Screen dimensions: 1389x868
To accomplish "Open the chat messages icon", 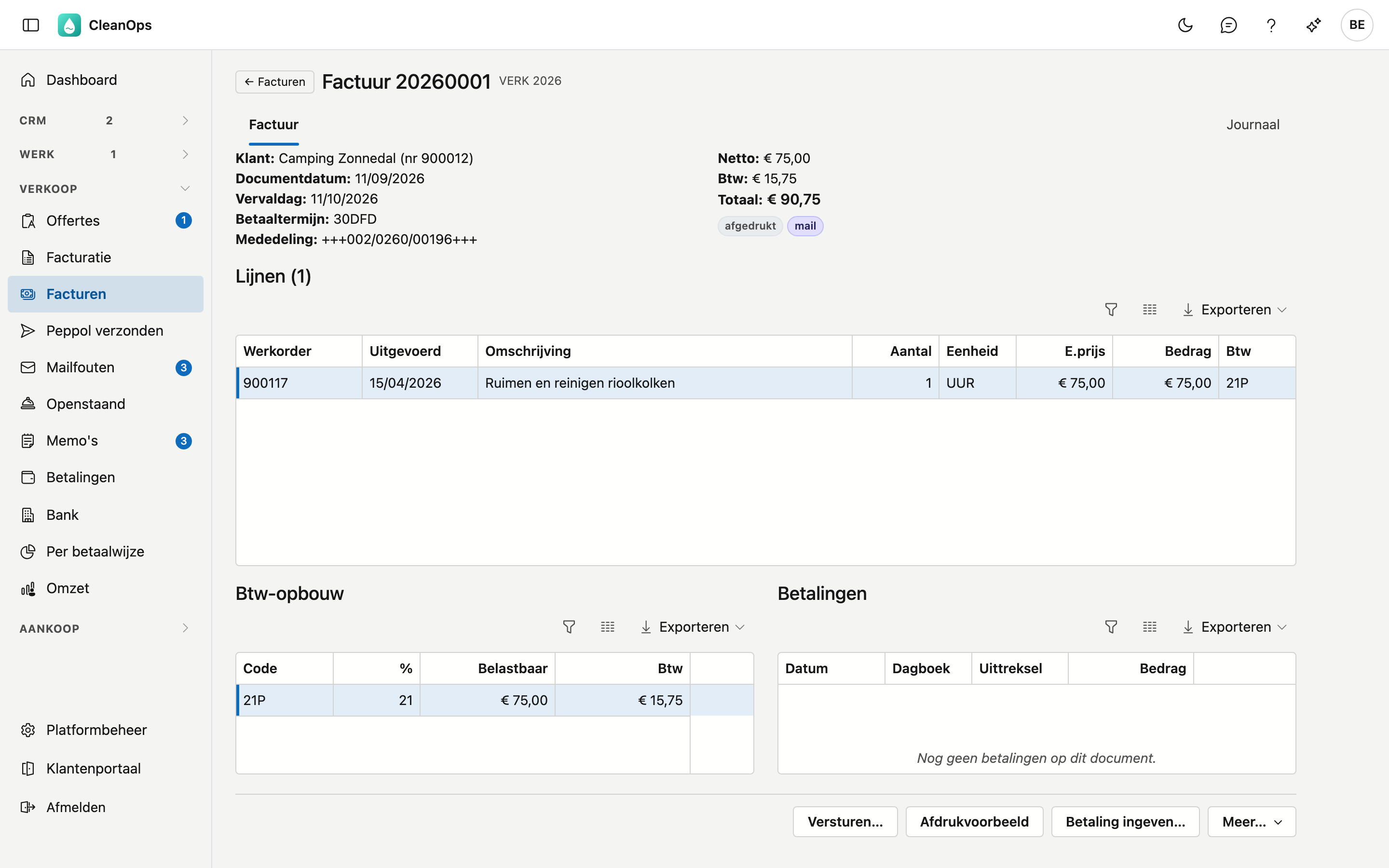I will 1228,25.
